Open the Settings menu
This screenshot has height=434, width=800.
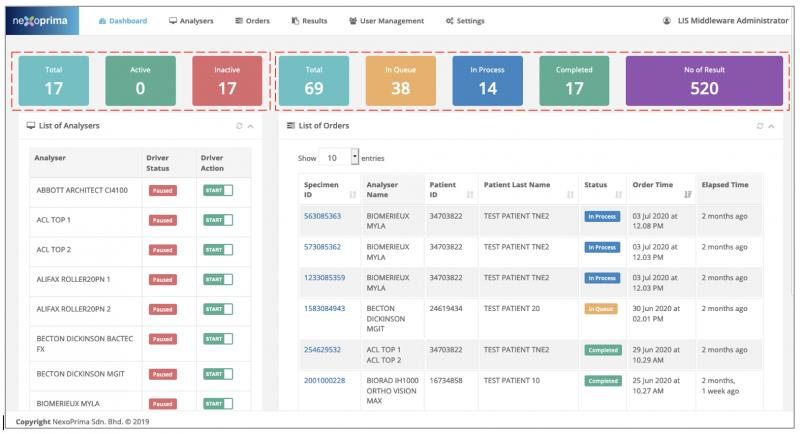[x=465, y=21]
